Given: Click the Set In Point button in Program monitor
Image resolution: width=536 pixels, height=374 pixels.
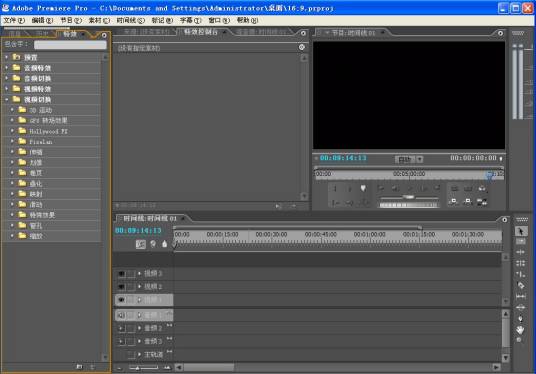Looking at the screenshot, I should (335, 189).
